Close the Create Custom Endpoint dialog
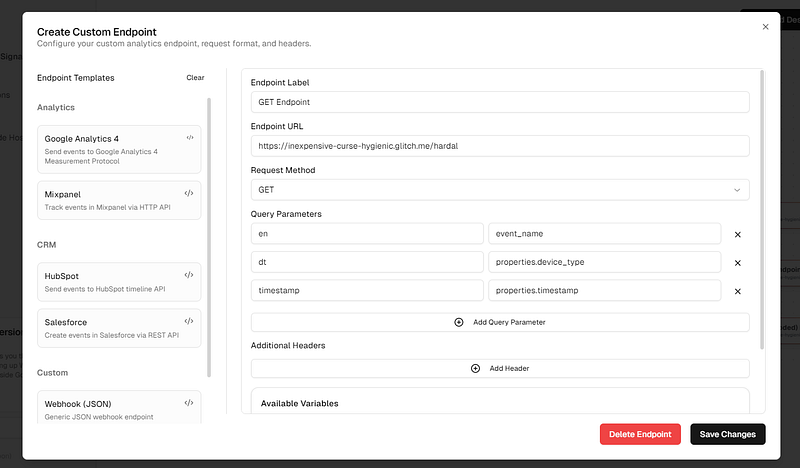 pyautogui.click(x=765, y=27)
